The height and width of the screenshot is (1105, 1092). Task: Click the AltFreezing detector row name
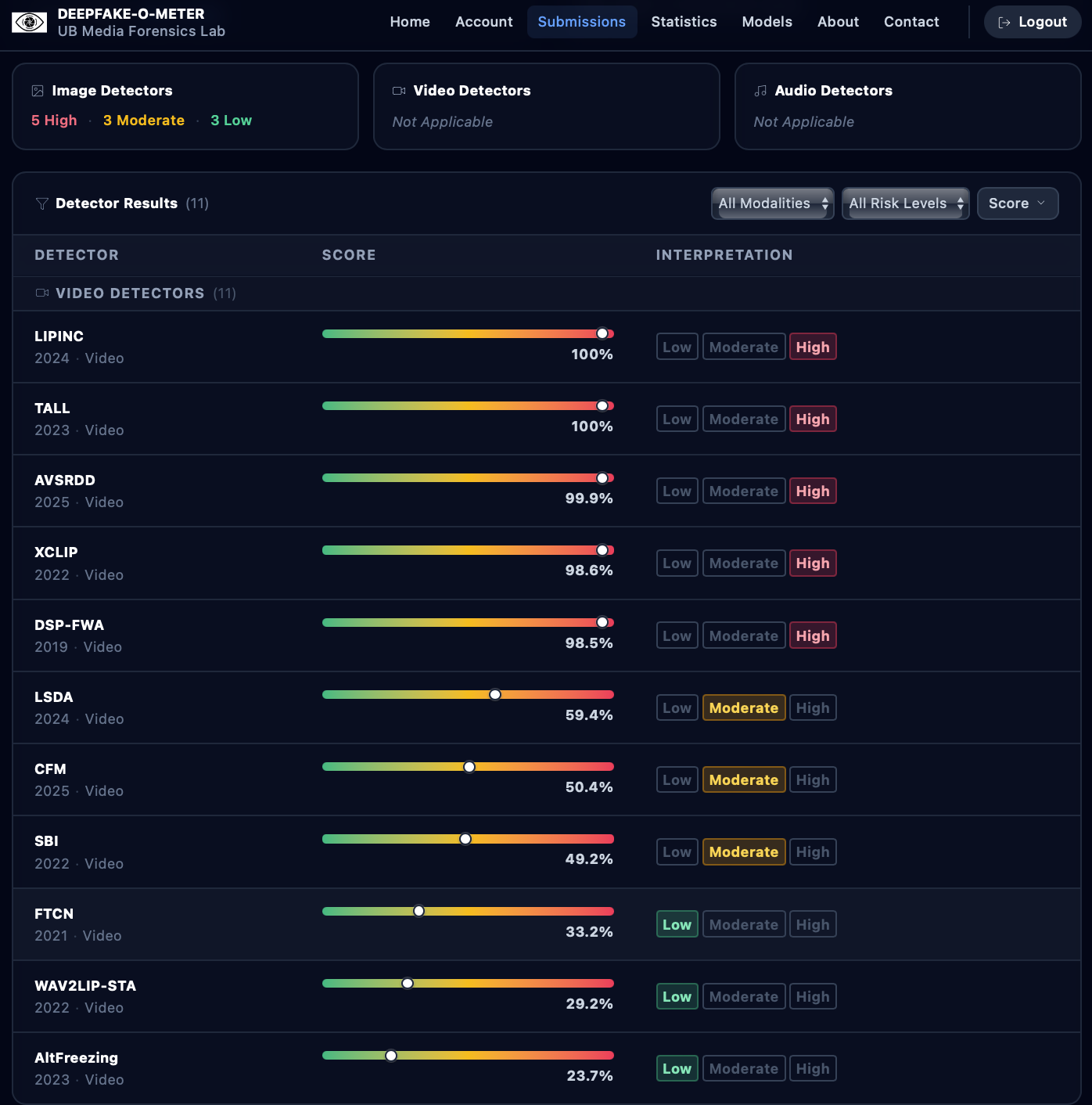coord(76,1058)
